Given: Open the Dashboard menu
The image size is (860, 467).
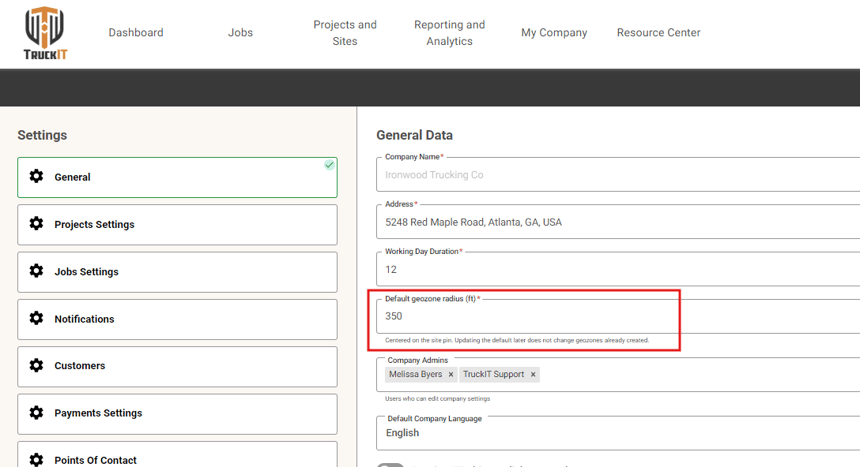Looking at the screenshot, I should pos(136,33).
